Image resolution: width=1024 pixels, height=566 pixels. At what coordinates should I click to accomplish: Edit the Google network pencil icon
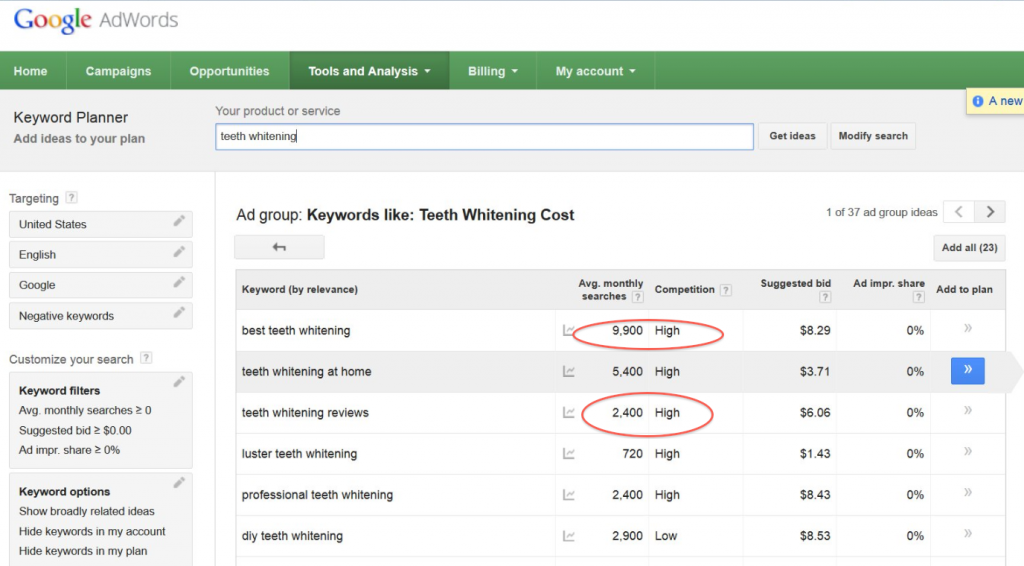click(179, 282)
